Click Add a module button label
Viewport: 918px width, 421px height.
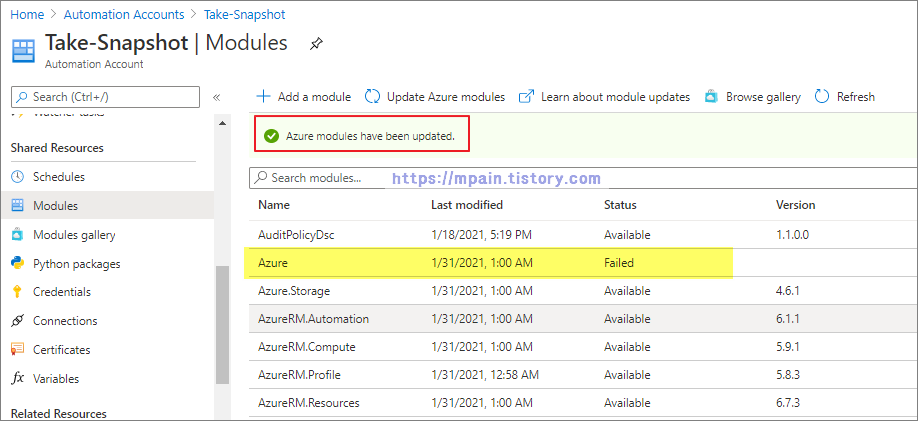314,97
